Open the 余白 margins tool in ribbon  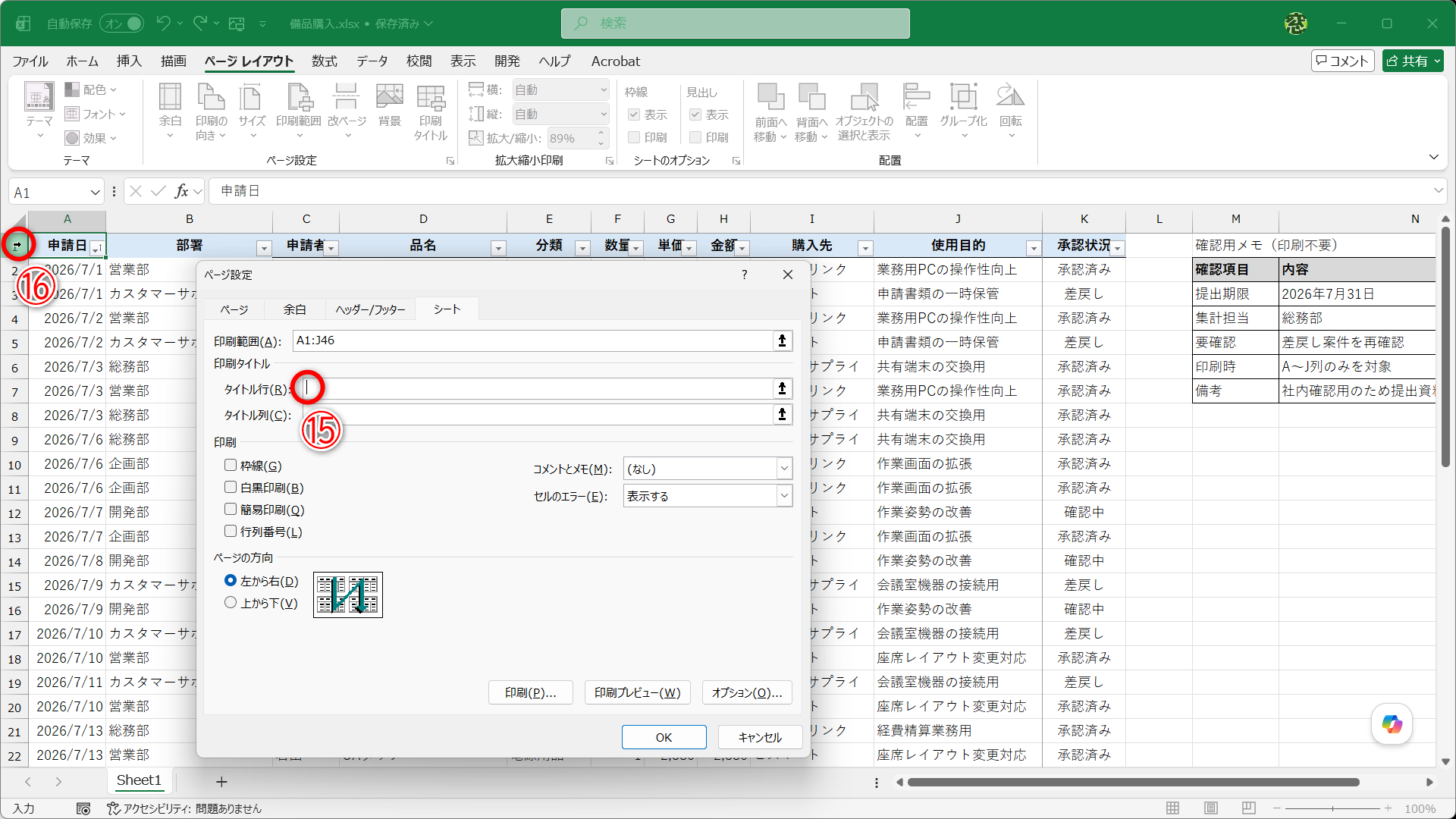pyautogui.click(x=170, y=111)
